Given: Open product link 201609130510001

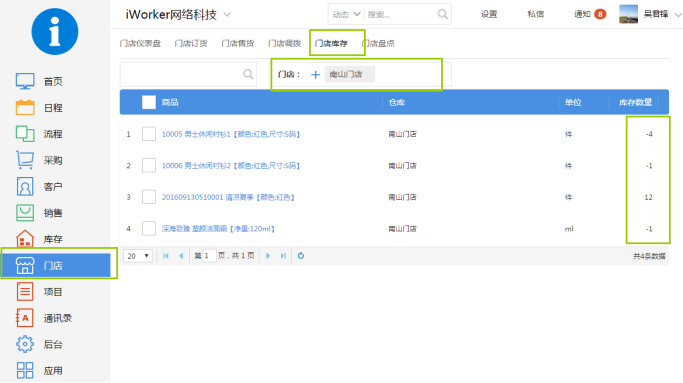Looking at the screenshot, I should click(228, 197).
